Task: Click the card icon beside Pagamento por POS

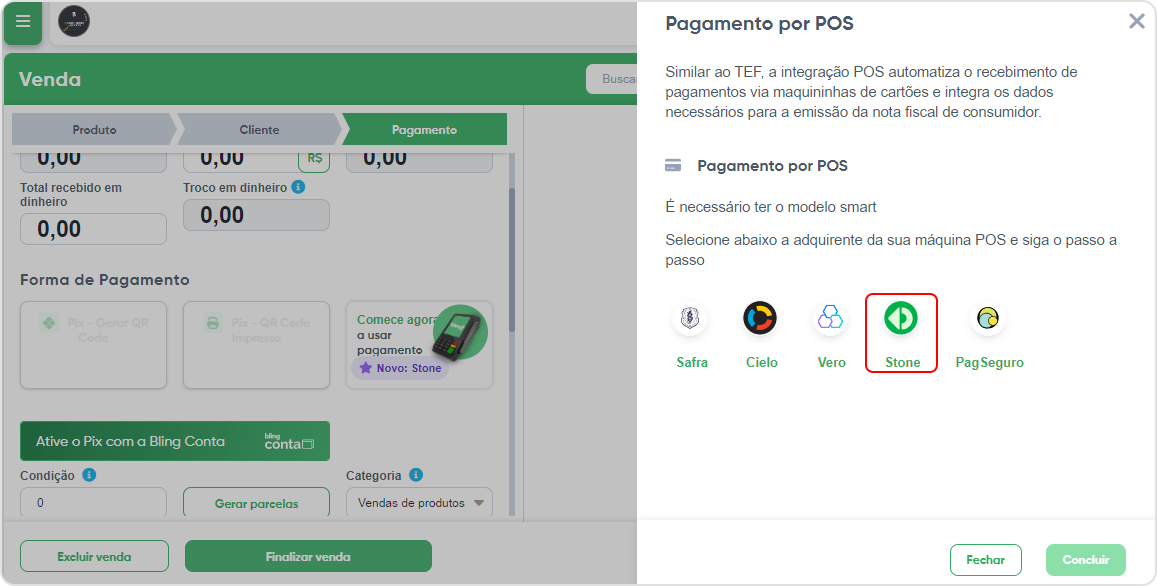Action: click(x=672, y=165)
